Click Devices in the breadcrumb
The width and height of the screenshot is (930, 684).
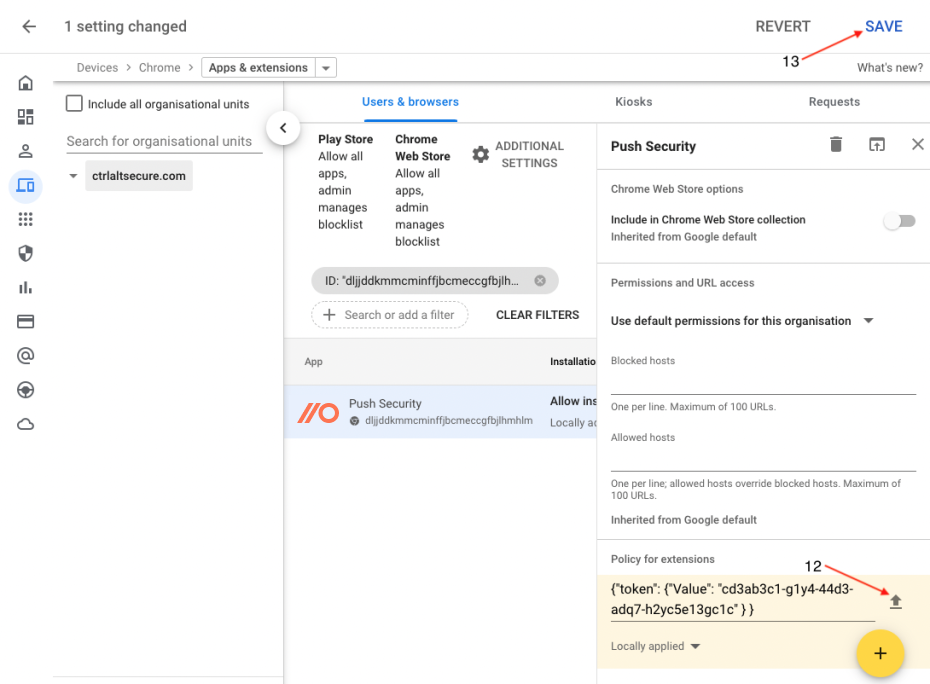coord(97,68)
